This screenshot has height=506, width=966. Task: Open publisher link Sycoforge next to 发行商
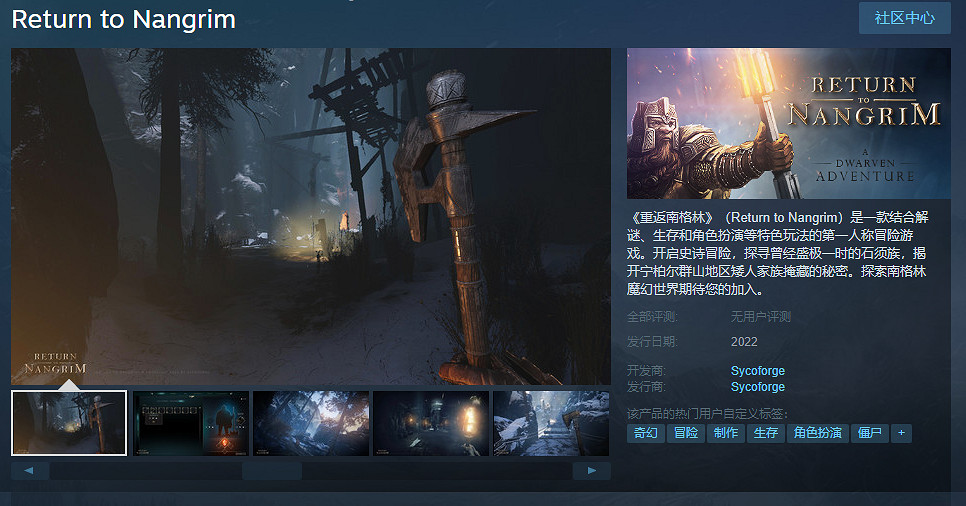(x=758, y=386)
